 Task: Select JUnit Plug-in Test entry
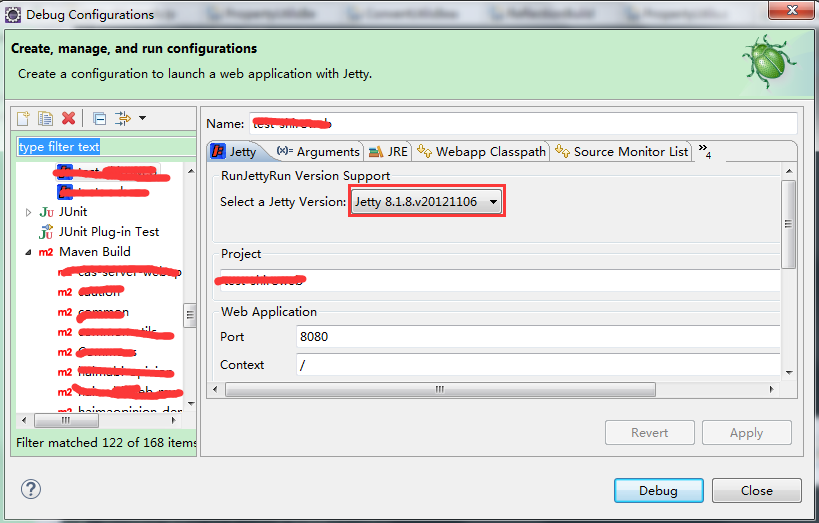tap(109, 231)
